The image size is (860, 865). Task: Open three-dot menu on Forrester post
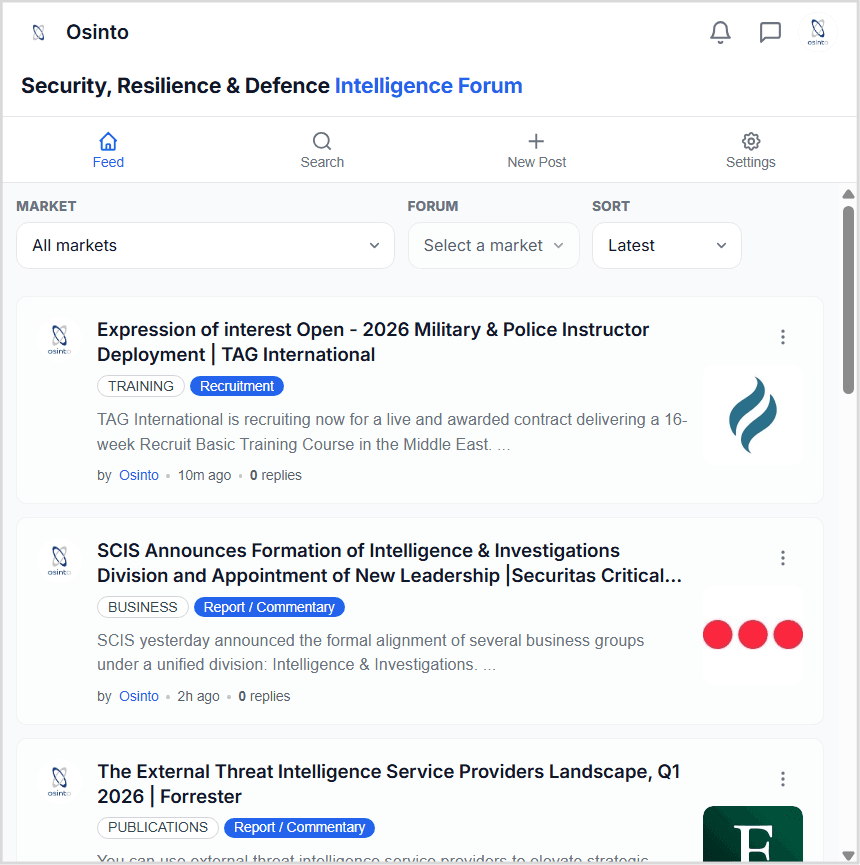783,779
